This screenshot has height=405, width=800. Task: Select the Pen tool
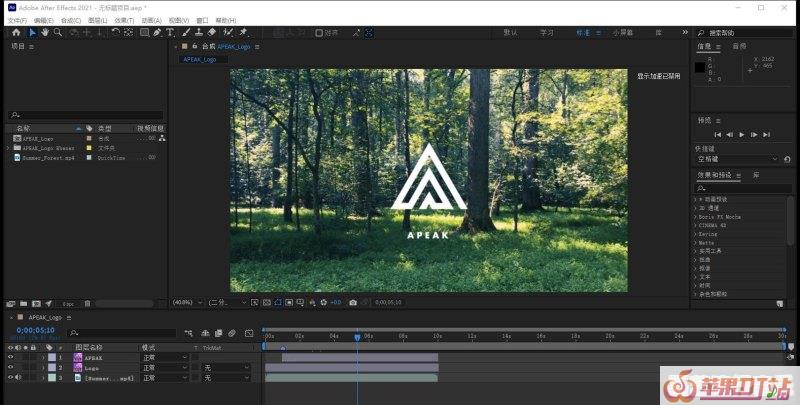click(x=157, y=32)
